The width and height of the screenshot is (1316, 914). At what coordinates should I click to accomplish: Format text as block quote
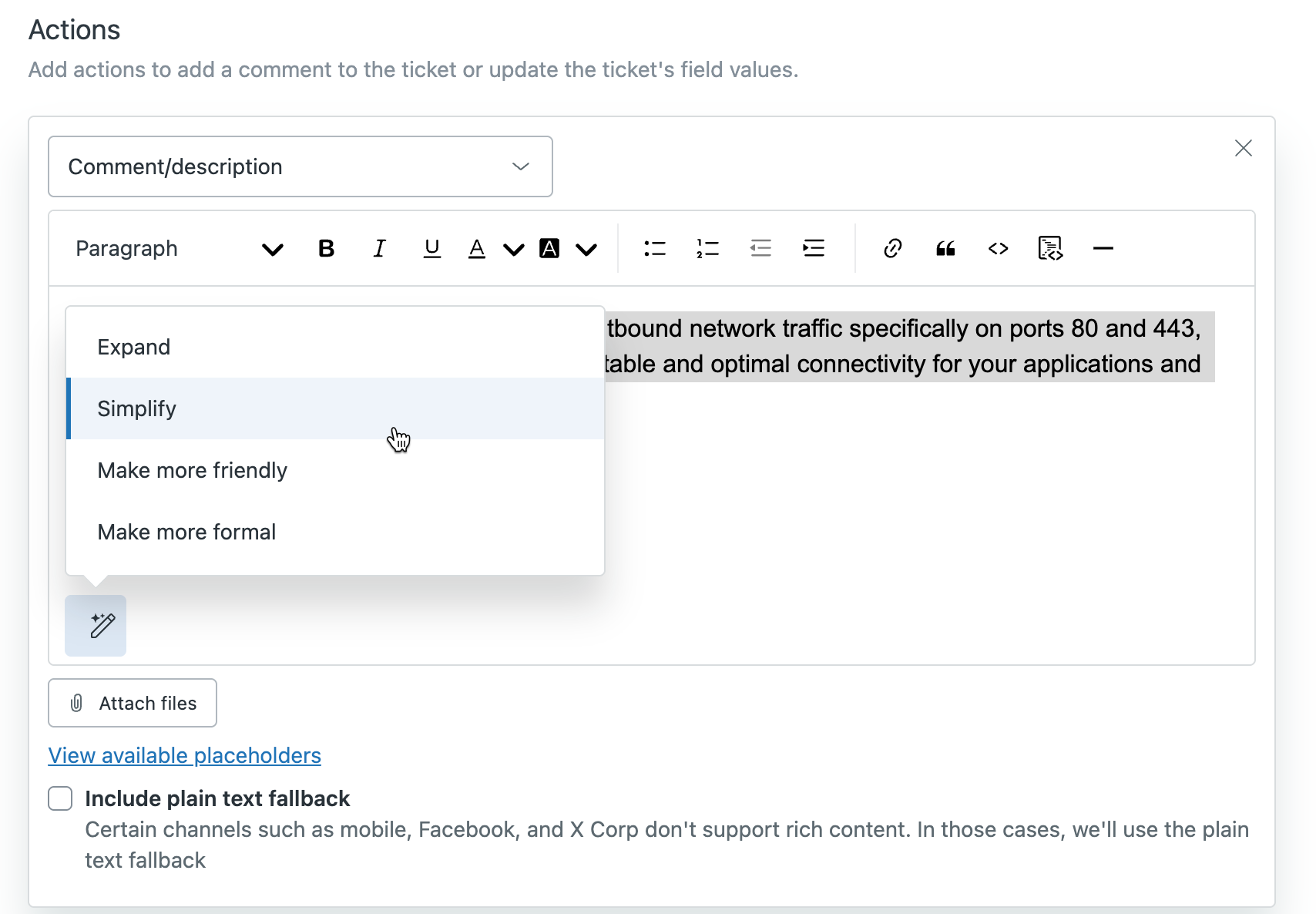[x=945, y=248]
